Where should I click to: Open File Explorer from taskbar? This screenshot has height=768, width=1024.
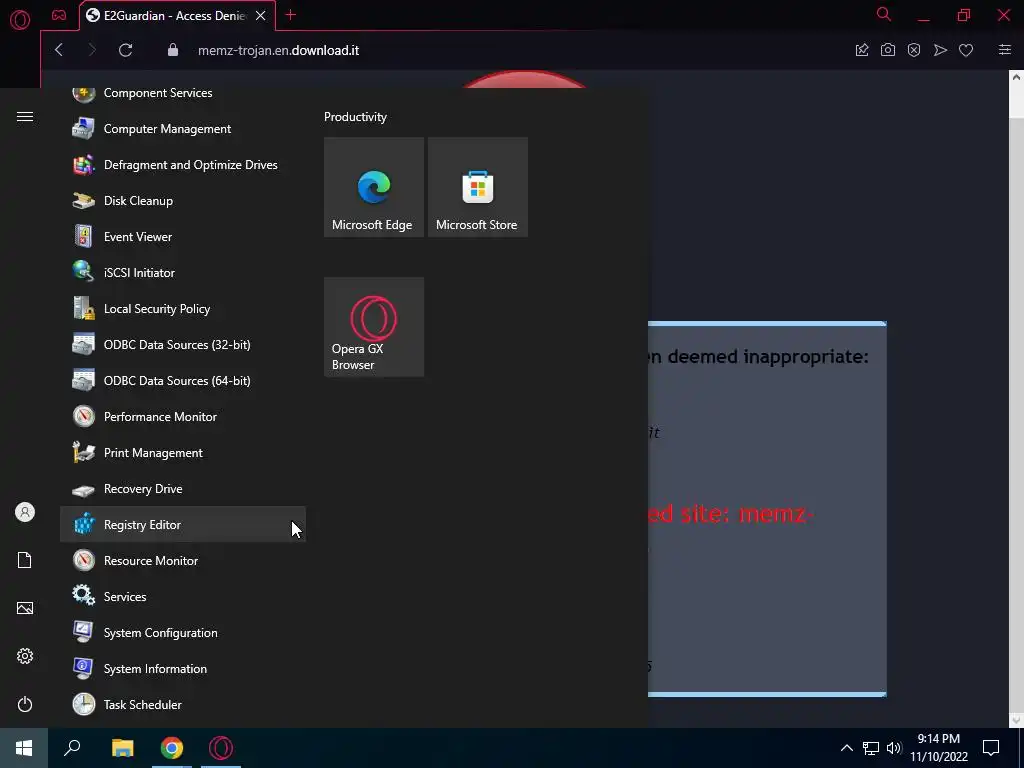[x=122, y=748]
